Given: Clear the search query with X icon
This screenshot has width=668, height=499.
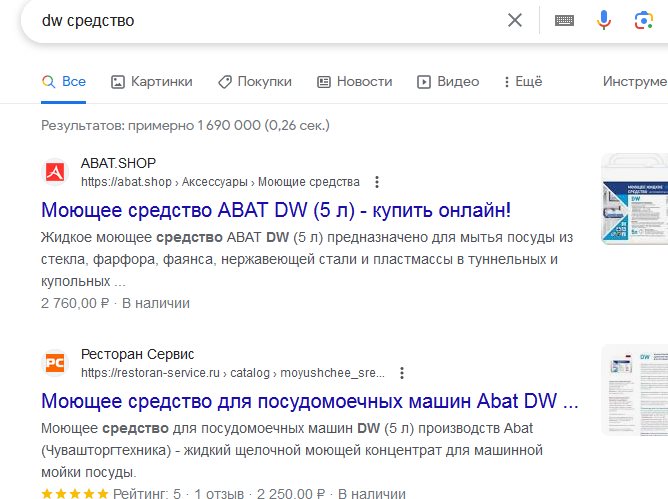Looking at the screenshot, I should [x=515, y=20].
